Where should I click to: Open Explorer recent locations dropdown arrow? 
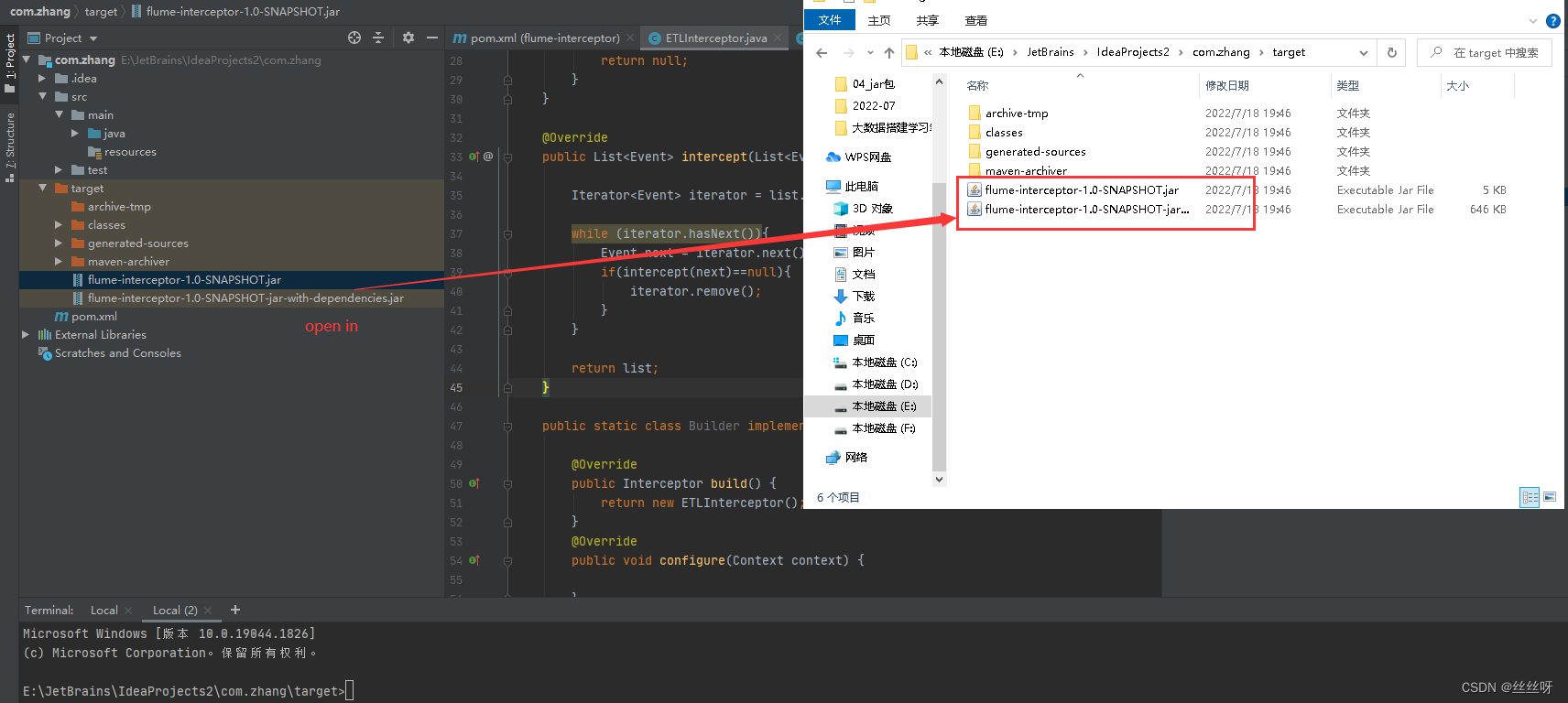pyautogui.click(x=870, y=53)
